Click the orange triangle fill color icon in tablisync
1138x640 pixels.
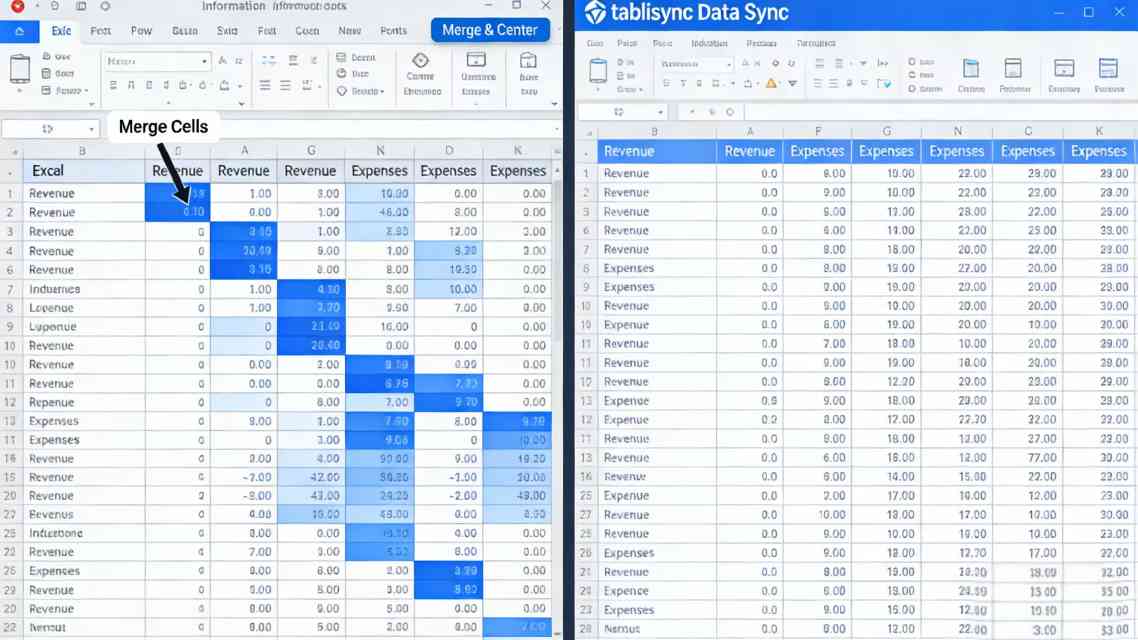[x=771, y=83]
